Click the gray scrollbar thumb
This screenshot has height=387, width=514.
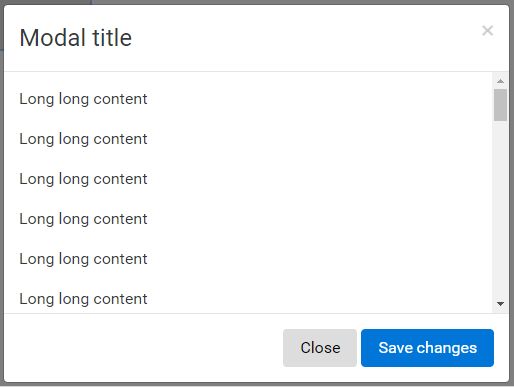click(500, 105)
